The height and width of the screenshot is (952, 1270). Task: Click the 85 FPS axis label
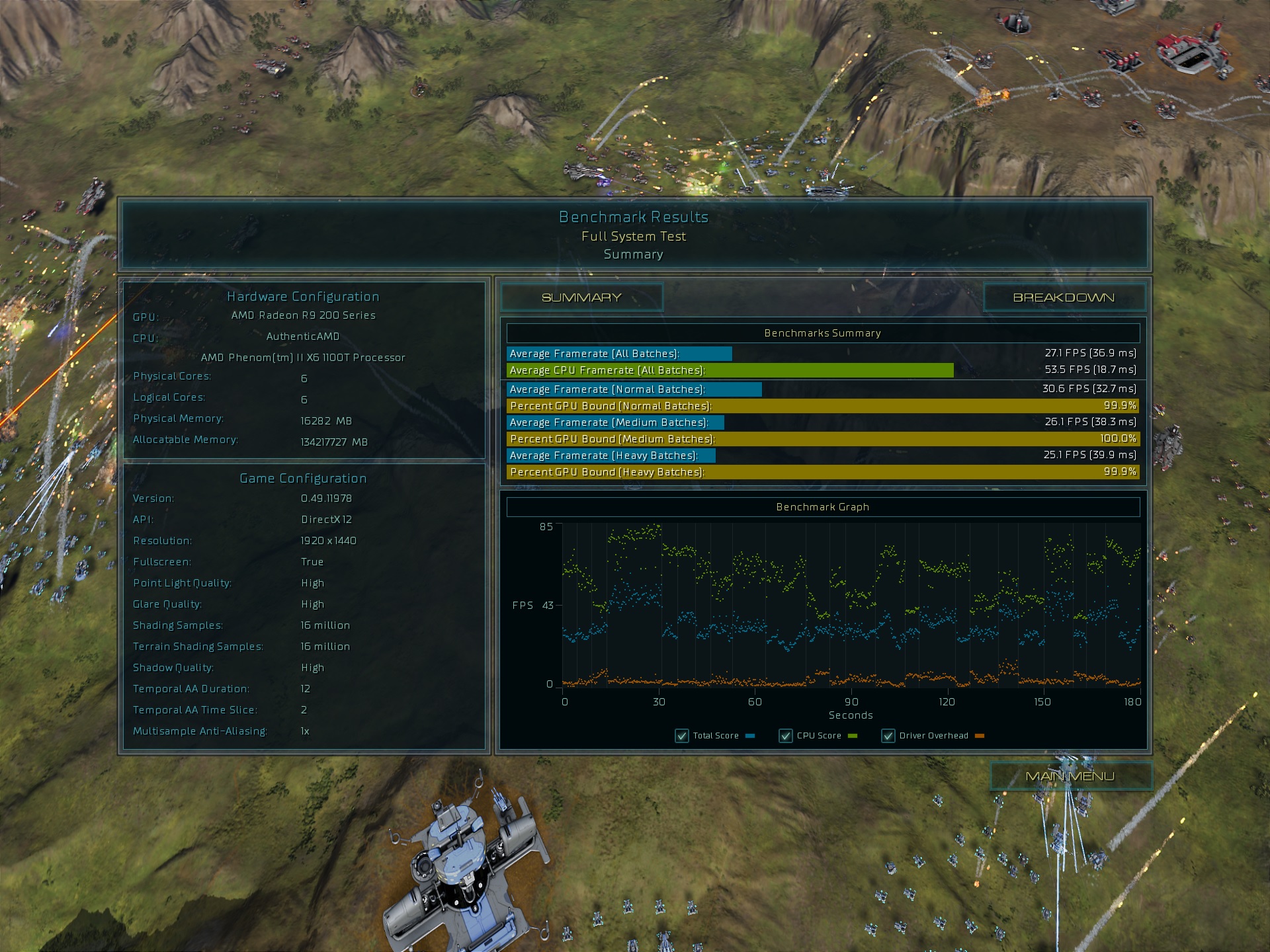(x=546, y=527)
